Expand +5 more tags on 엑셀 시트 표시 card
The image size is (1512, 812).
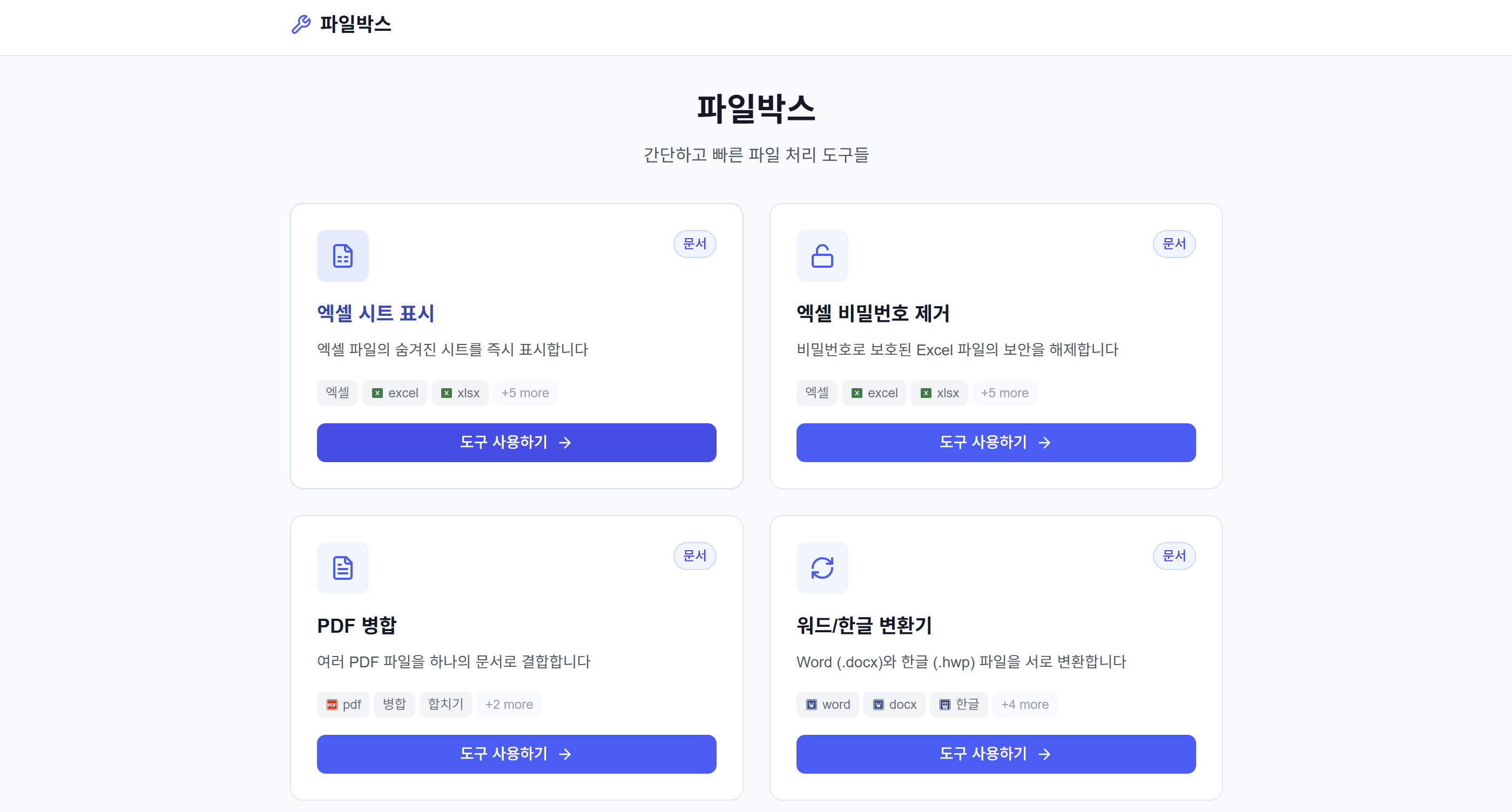525,393
